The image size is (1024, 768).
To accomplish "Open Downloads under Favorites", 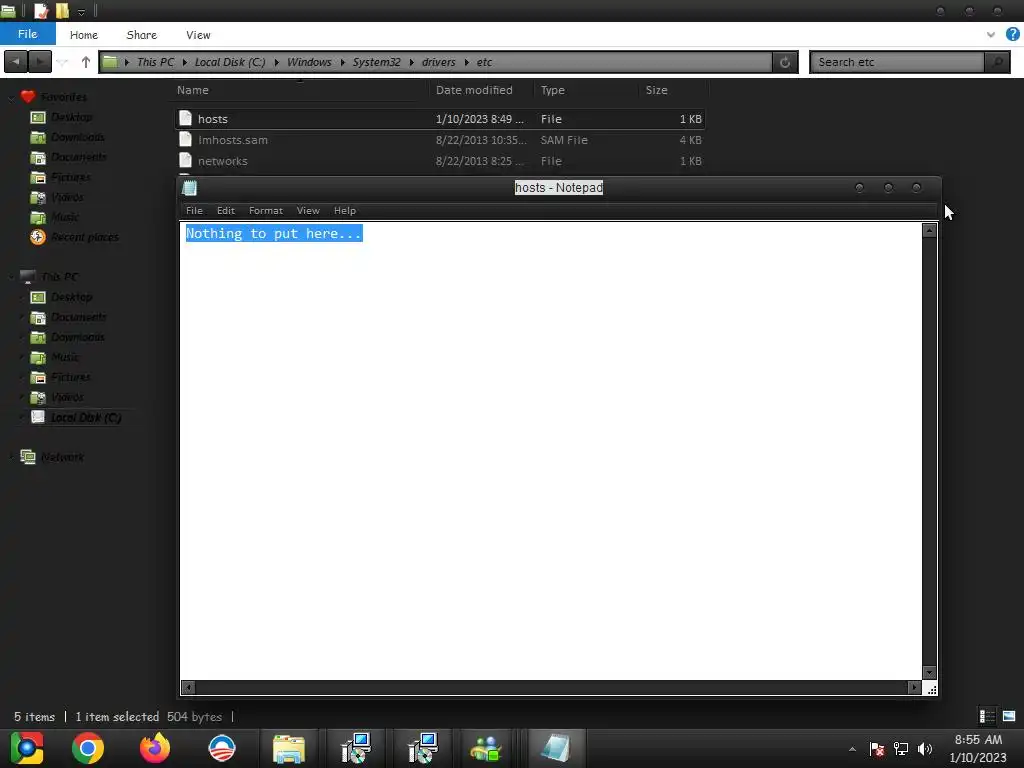I will 78,137.
